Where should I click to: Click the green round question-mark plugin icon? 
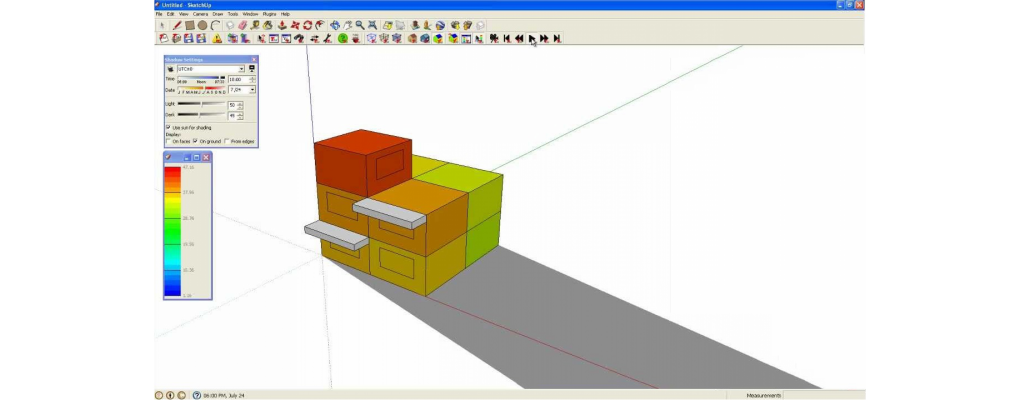343,38
